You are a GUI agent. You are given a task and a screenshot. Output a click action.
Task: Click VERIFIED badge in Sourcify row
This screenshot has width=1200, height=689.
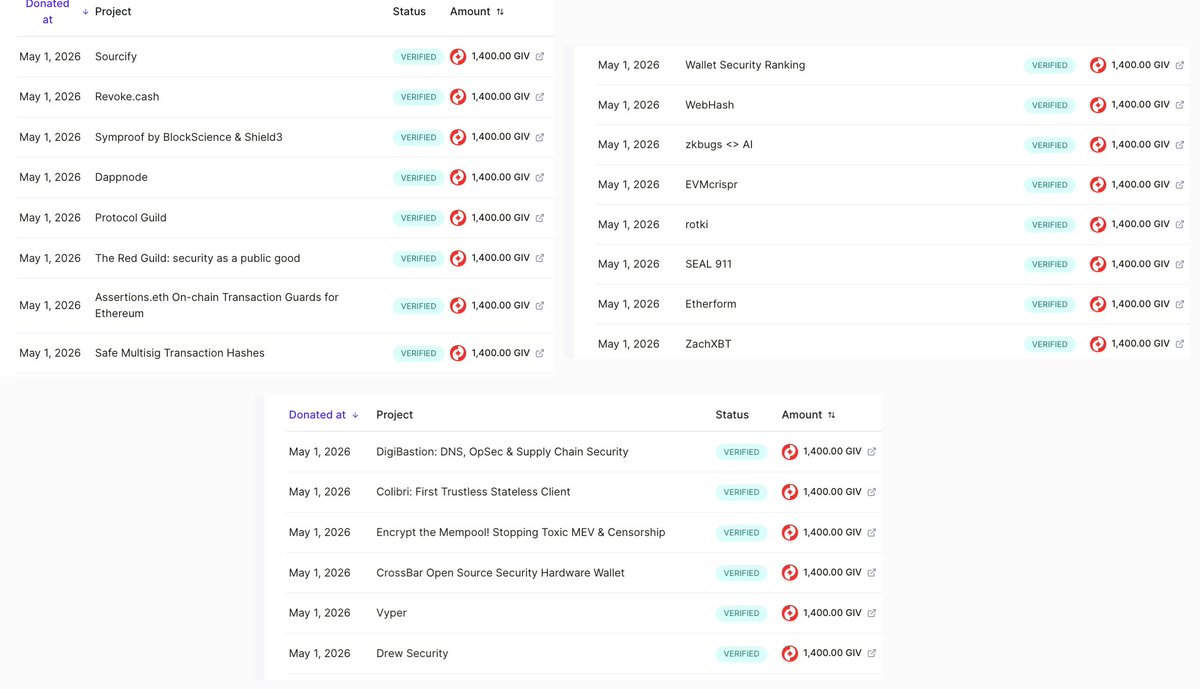tap(419, 57)
